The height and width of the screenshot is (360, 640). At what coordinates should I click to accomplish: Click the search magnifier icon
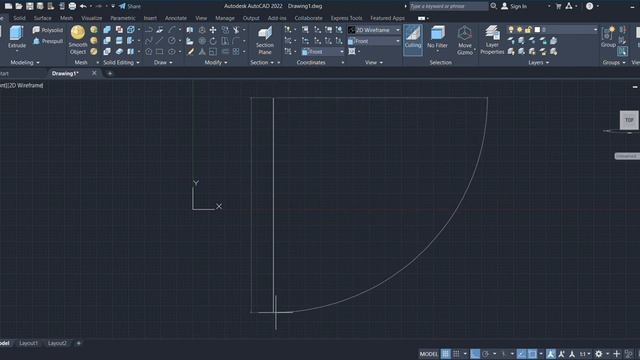click(493, 6)
